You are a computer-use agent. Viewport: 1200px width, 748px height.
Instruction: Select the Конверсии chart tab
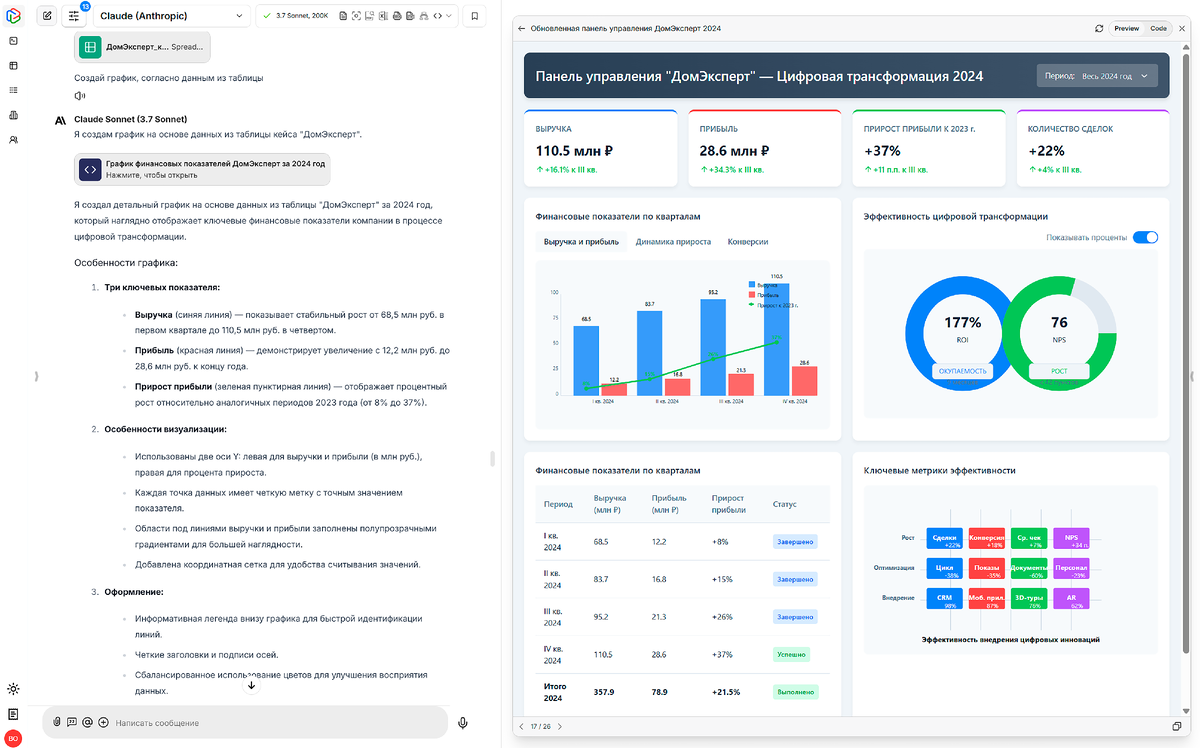748,242
